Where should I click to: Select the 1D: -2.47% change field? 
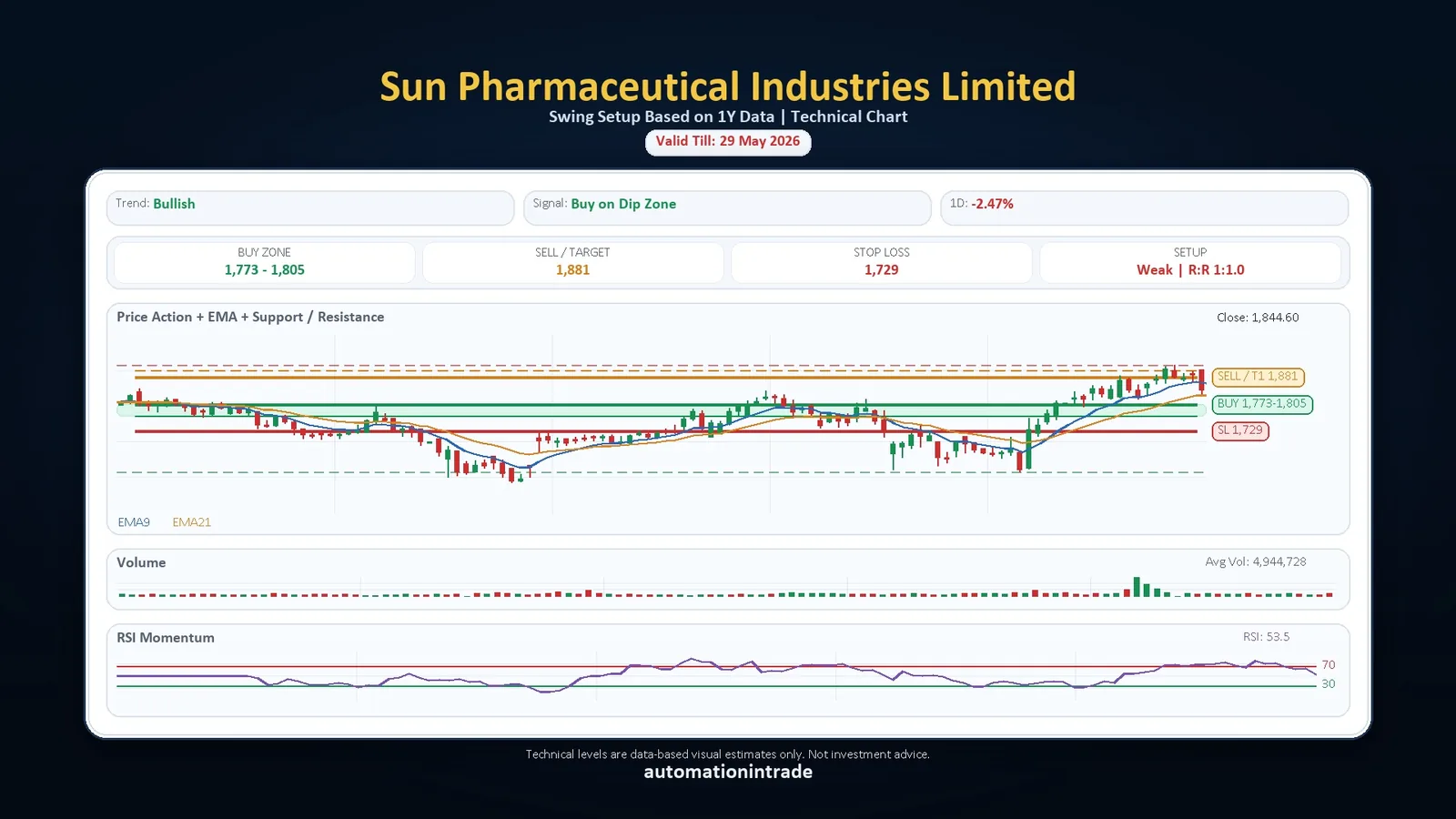(x=1144, y=207)
